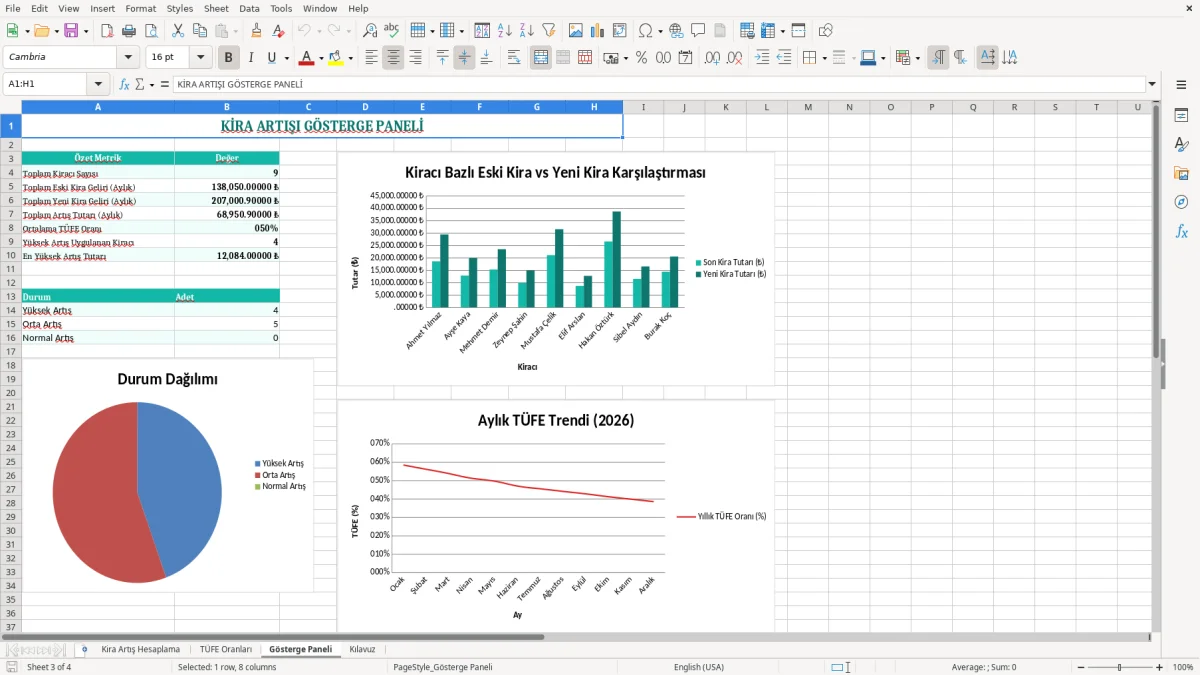Click the status bar zoom slider
Screen dimensions: 1200x675
(x=1119, y=667)
